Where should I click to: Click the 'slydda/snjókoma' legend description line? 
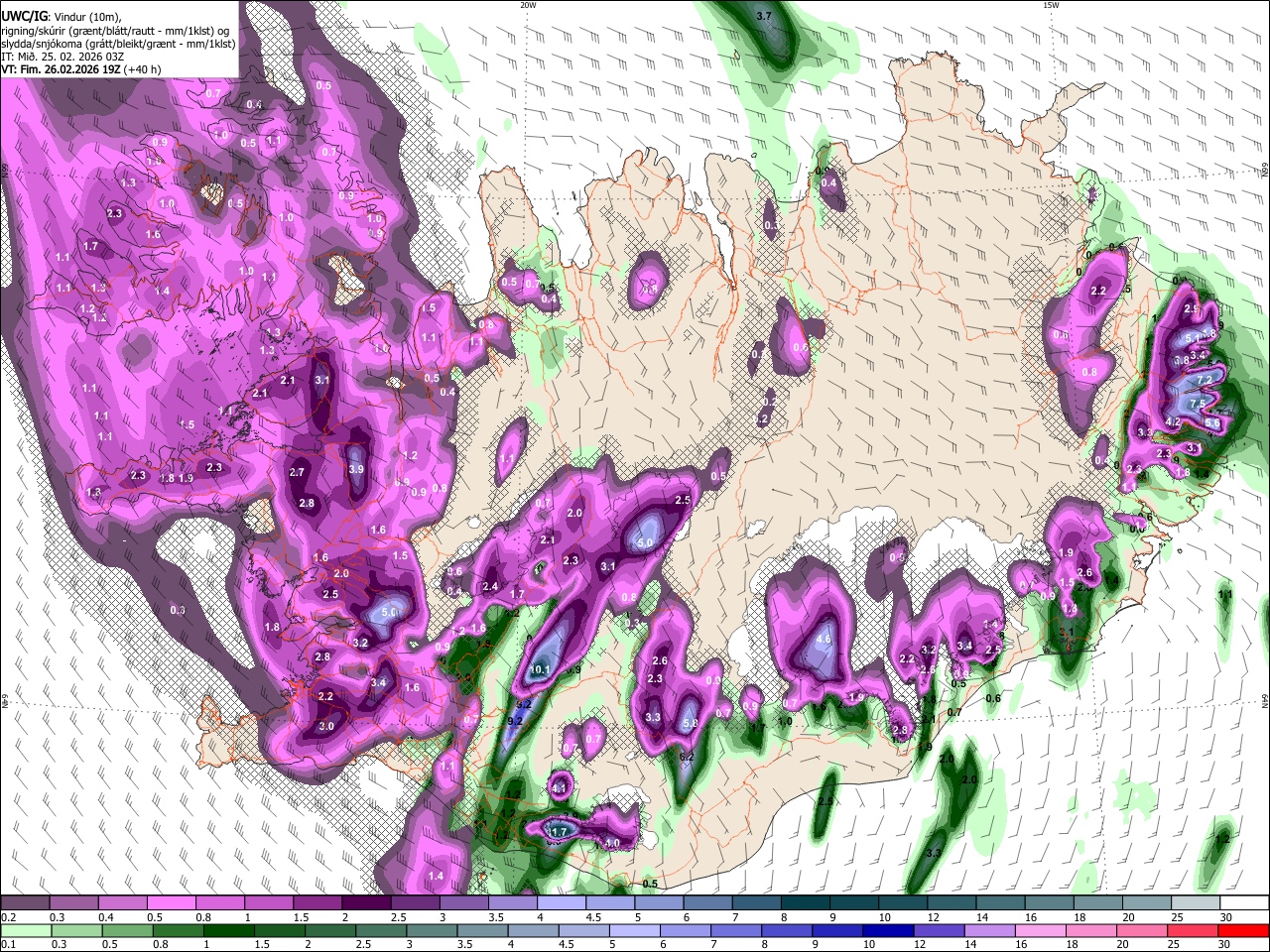click(118, 44)
